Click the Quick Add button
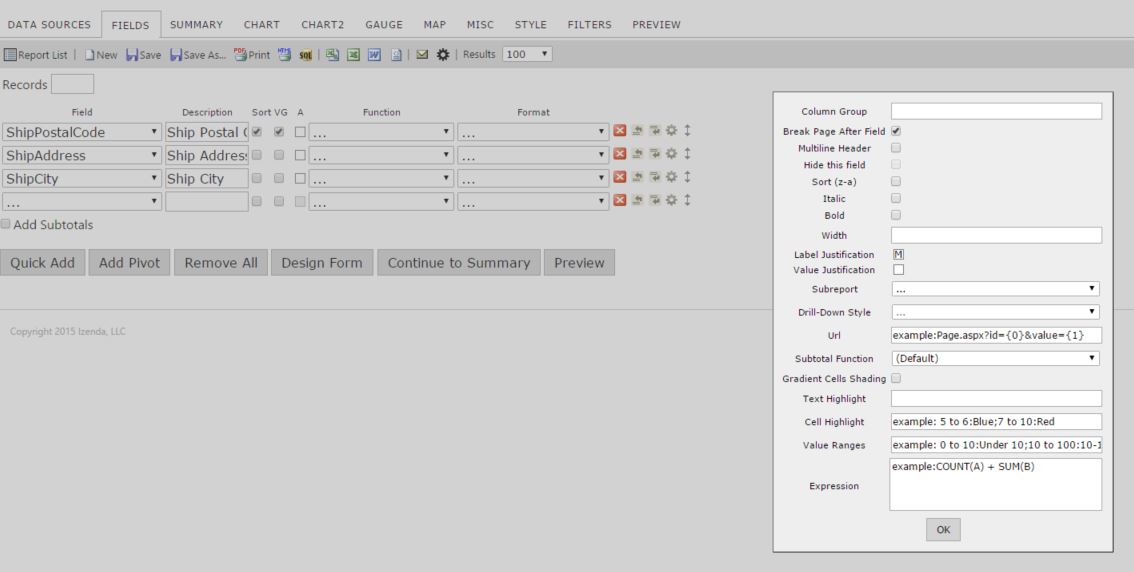This screenshot has width=1134, height=572. [x=43, y=262]
